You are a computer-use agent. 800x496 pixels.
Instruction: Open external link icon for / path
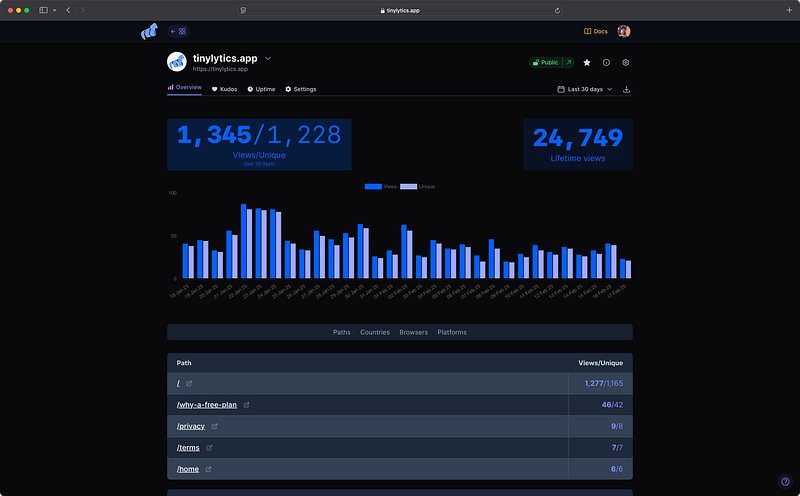(x=189, y=383)
